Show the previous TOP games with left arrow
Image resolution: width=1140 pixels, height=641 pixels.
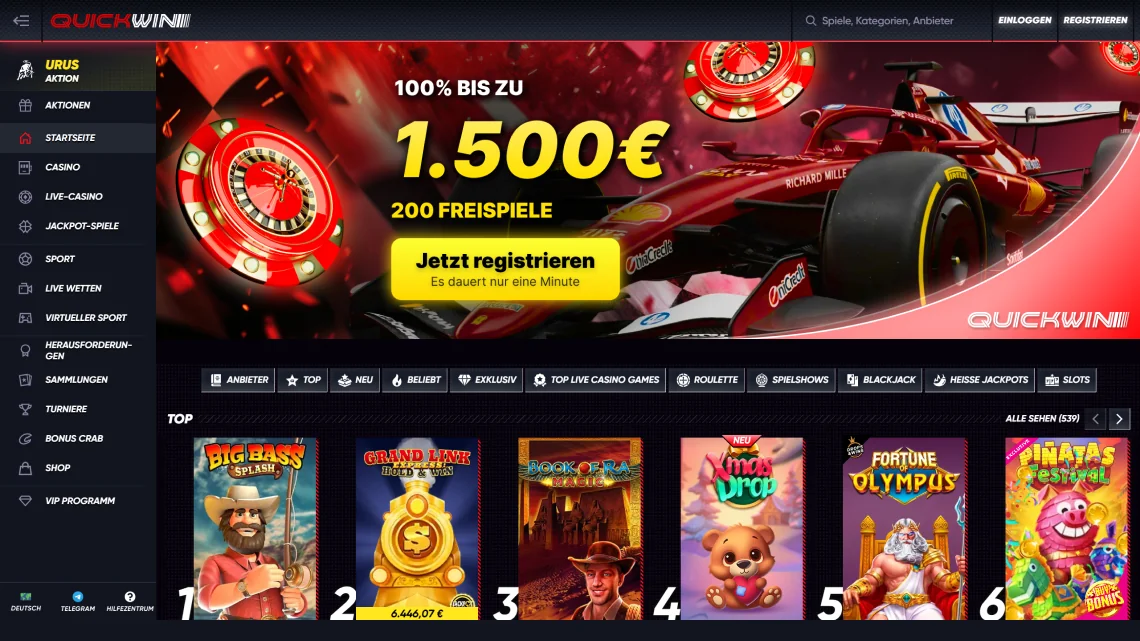tap(1096, 419)
